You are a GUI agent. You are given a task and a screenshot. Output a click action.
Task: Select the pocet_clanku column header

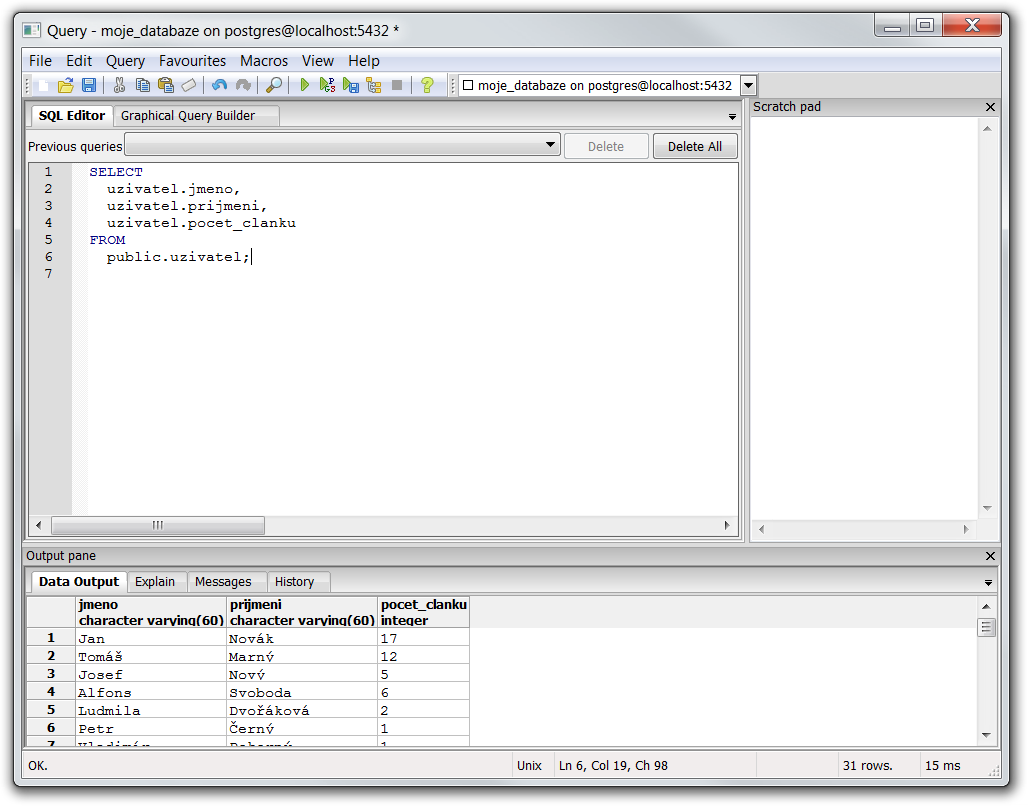coord(424,612)
